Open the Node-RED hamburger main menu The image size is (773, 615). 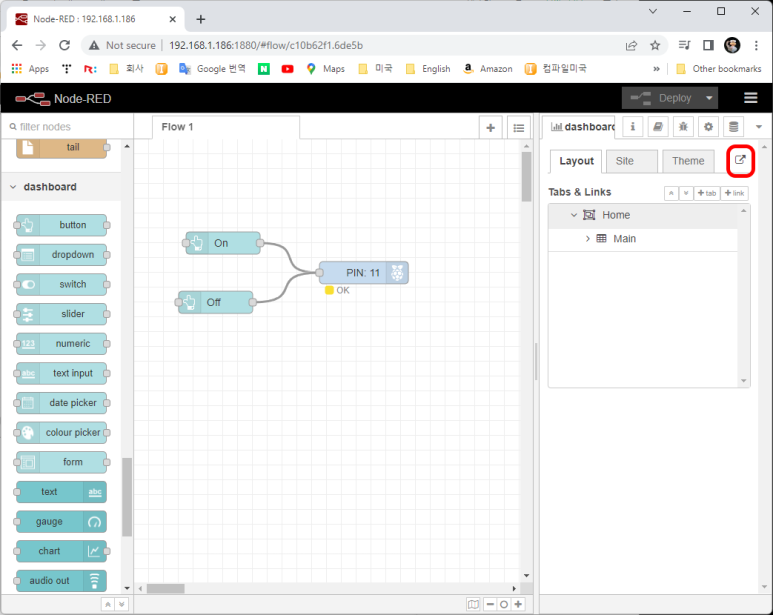pyautogui.click(x=751, y=98)
